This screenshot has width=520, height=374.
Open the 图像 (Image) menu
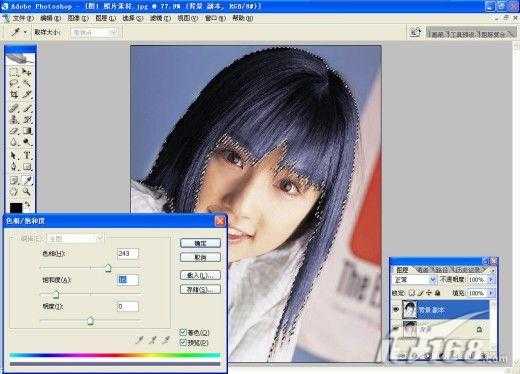[78, 18]
